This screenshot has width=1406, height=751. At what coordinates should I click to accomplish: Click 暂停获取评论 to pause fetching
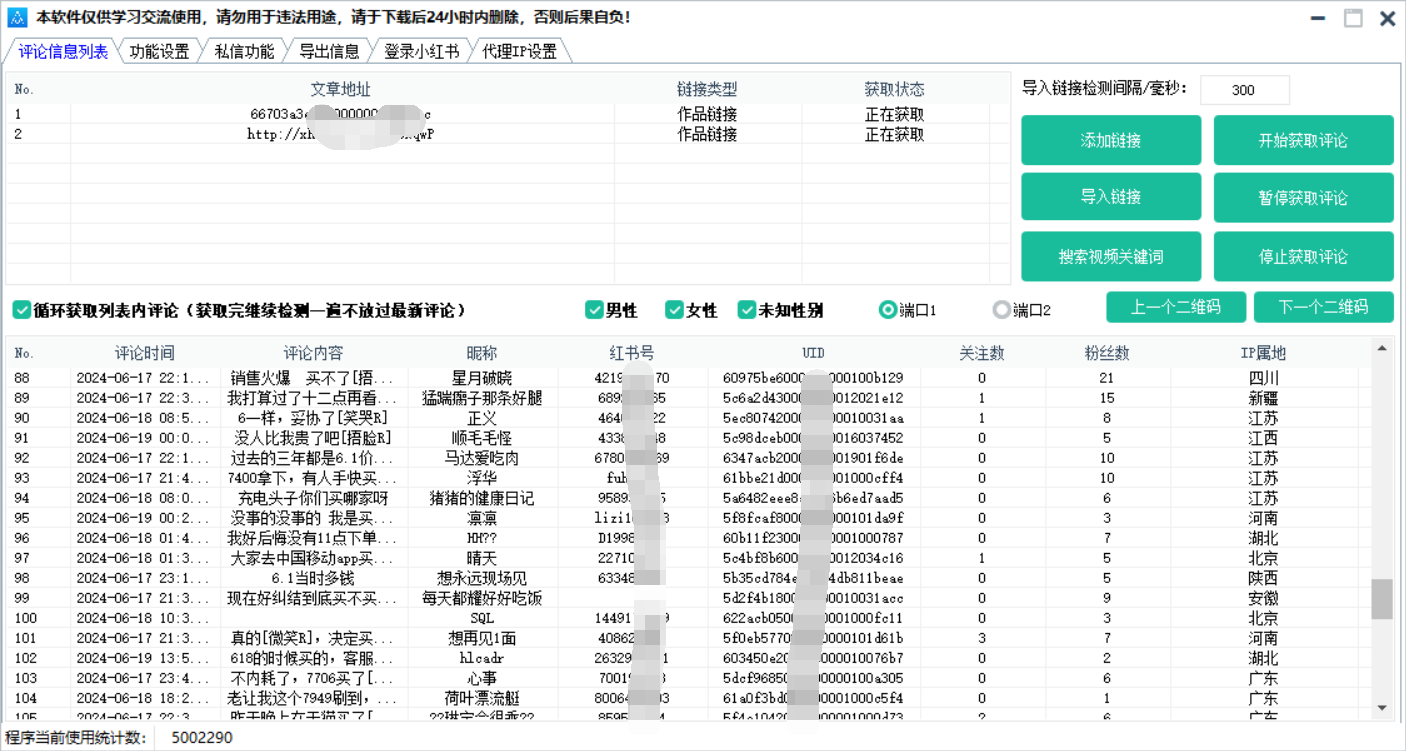pyautogui.click(x=1303, y=197)
